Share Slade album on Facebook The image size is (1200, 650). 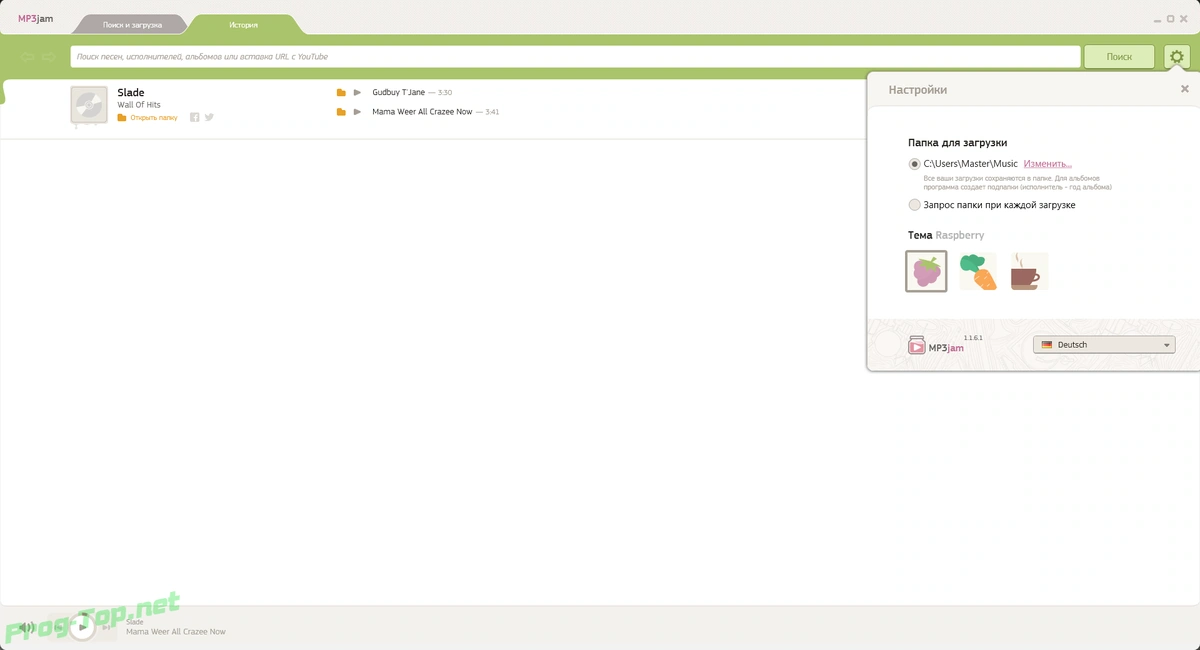click(195, 117)
